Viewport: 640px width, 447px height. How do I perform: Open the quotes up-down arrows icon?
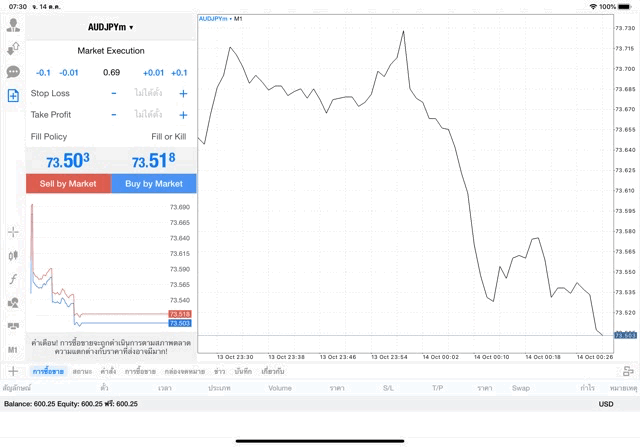tap(13, 47)
